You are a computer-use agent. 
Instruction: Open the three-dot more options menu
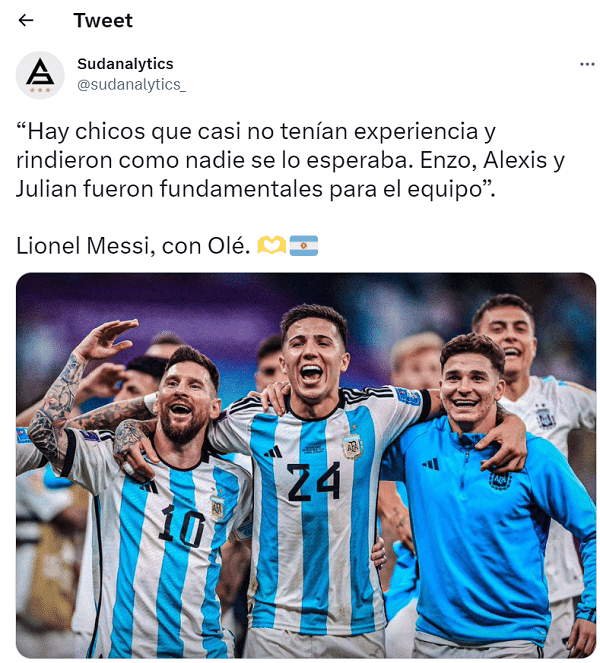[587, 64]
